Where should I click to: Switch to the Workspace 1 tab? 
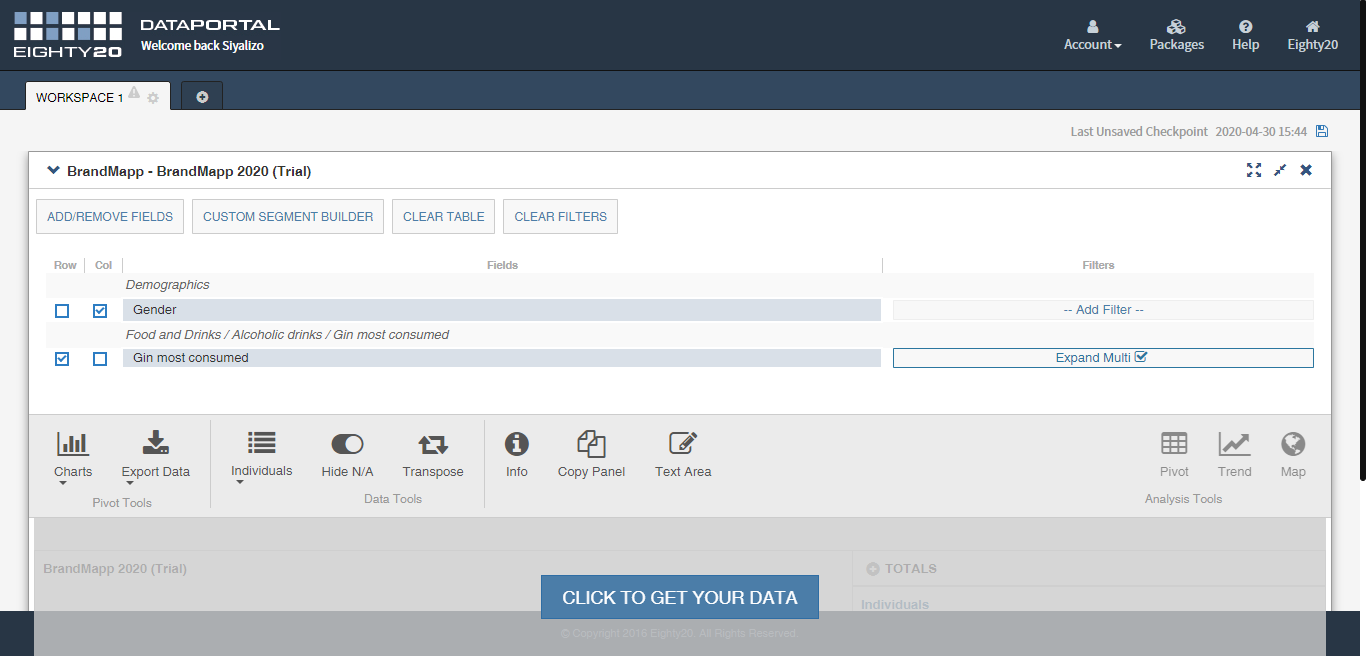point(80,98)
